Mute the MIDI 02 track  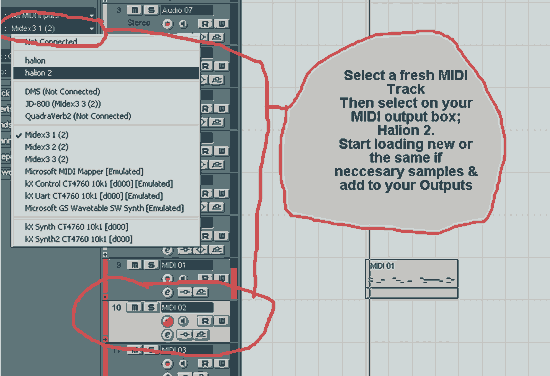tap(135, 308)
